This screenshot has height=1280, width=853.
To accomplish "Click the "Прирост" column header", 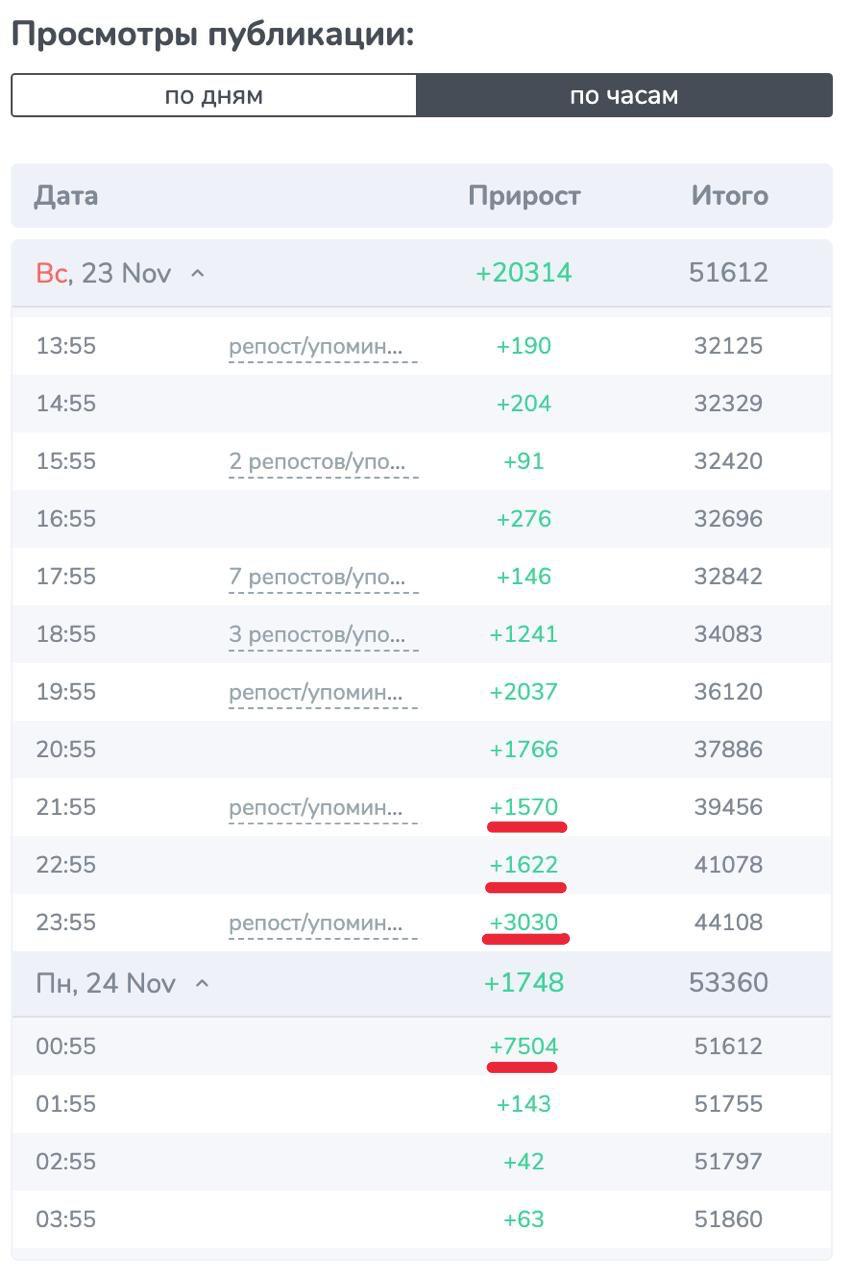I will 524,196.
